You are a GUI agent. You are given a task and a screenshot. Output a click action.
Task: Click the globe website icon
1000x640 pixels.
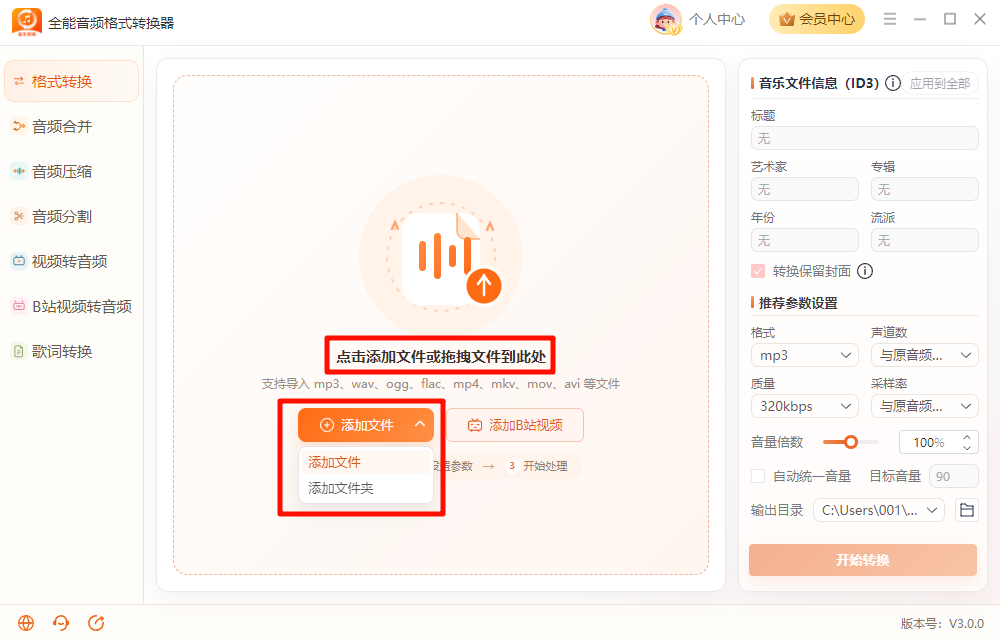point(26,623)
